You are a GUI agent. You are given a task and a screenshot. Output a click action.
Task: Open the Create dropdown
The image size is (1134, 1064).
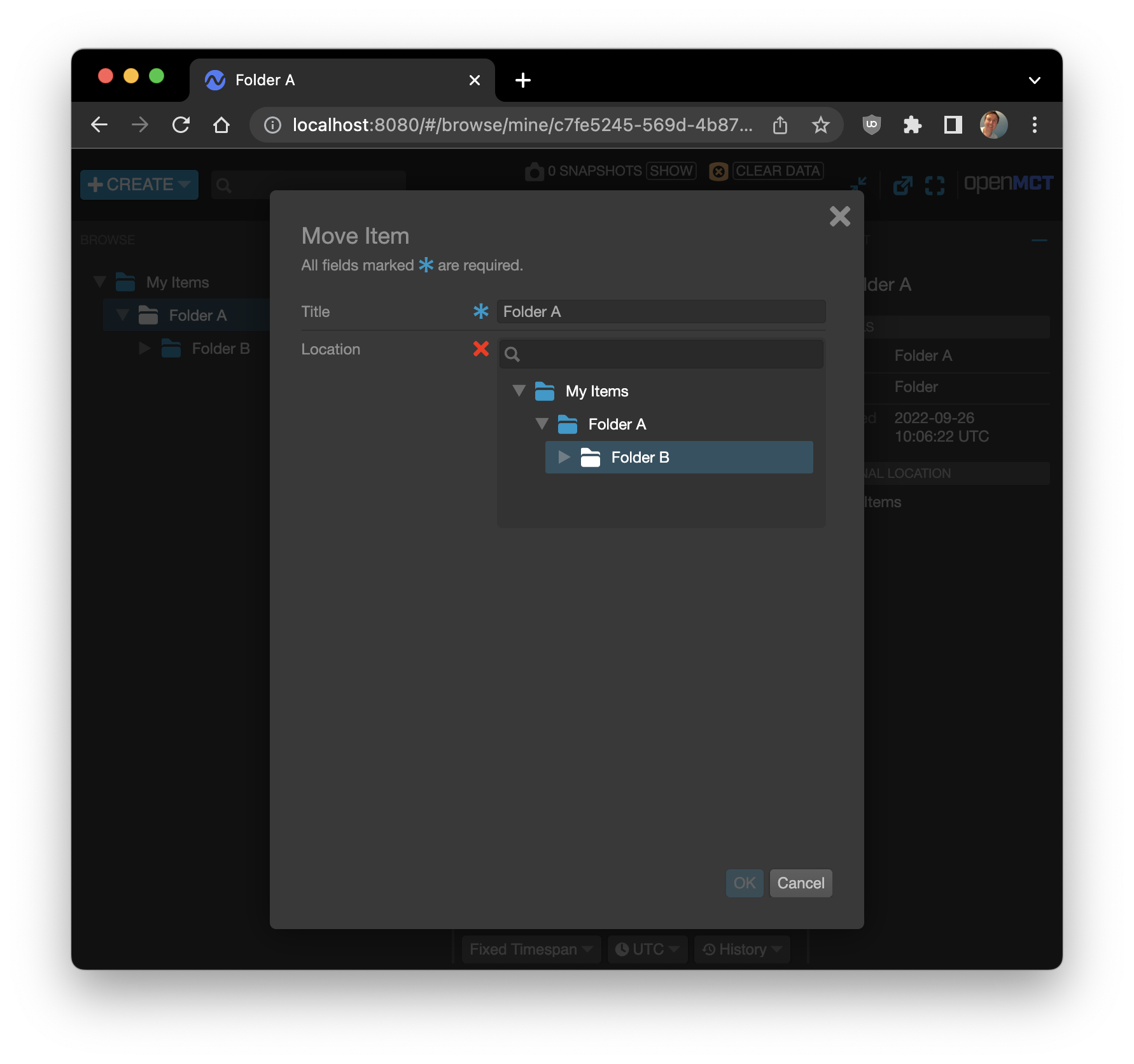(138, 185)
